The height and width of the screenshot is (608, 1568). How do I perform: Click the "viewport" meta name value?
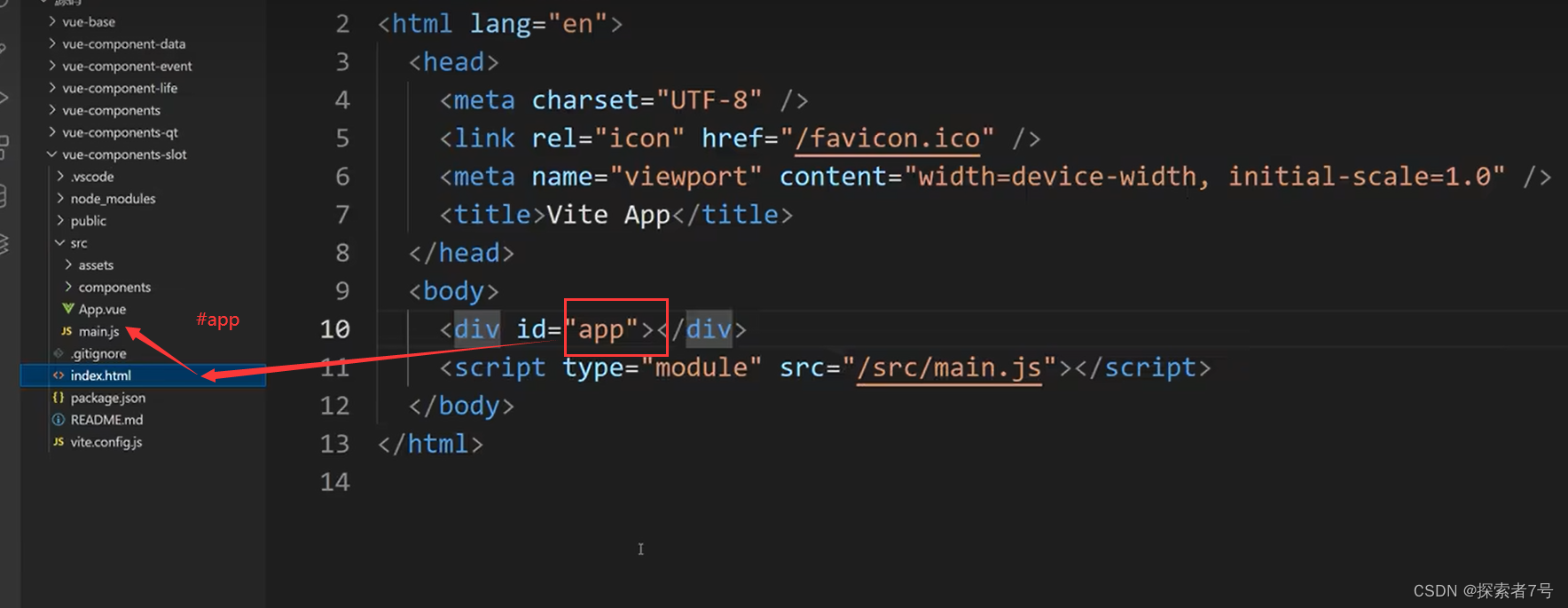(x=686, y=177)
